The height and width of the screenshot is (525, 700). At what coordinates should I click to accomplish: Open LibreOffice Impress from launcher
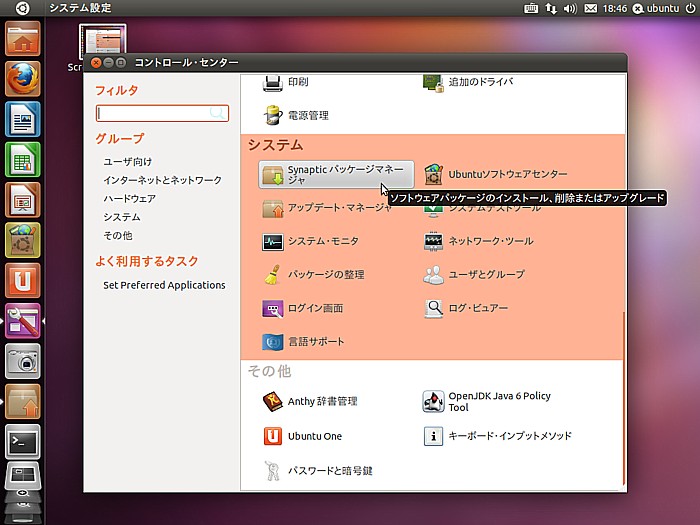22,200
